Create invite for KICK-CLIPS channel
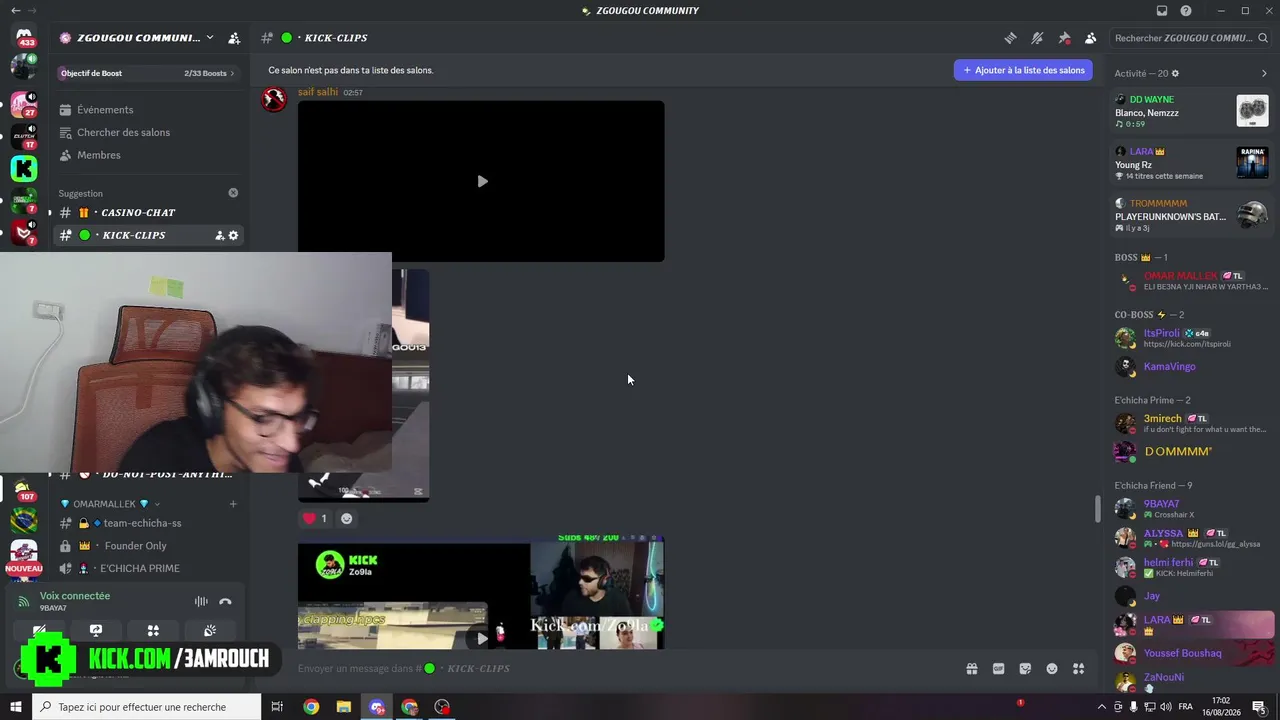This screenshot has height=720, width=1280. [219, 235]
